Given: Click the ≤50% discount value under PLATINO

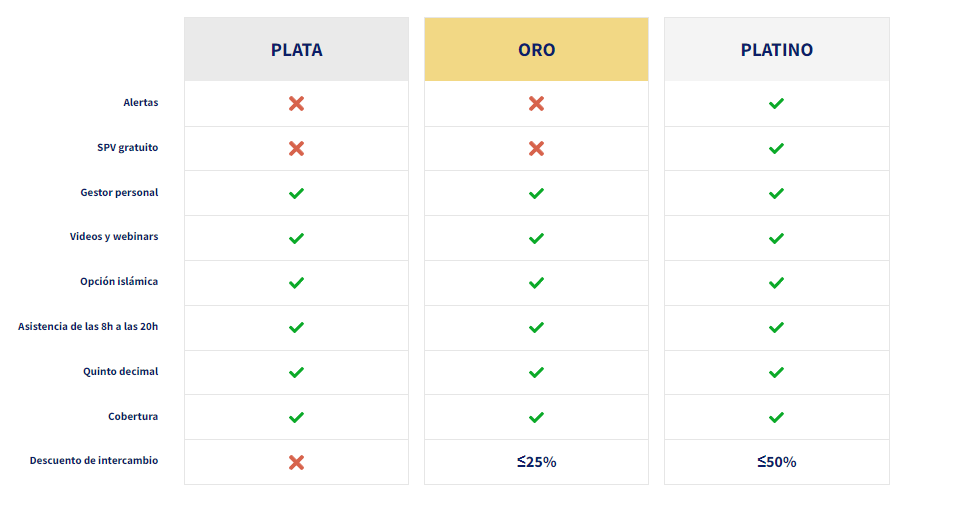Looking at the screenshot, I should point(777,462).
